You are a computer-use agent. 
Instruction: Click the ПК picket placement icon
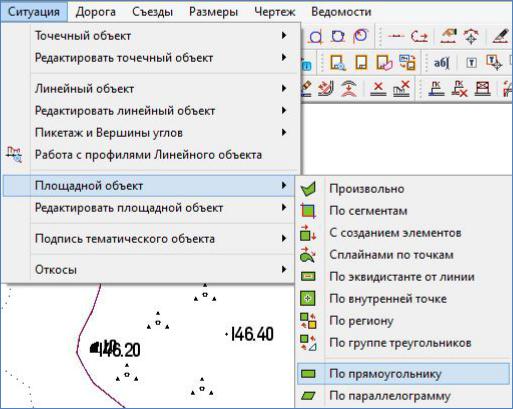pos(436,89)
